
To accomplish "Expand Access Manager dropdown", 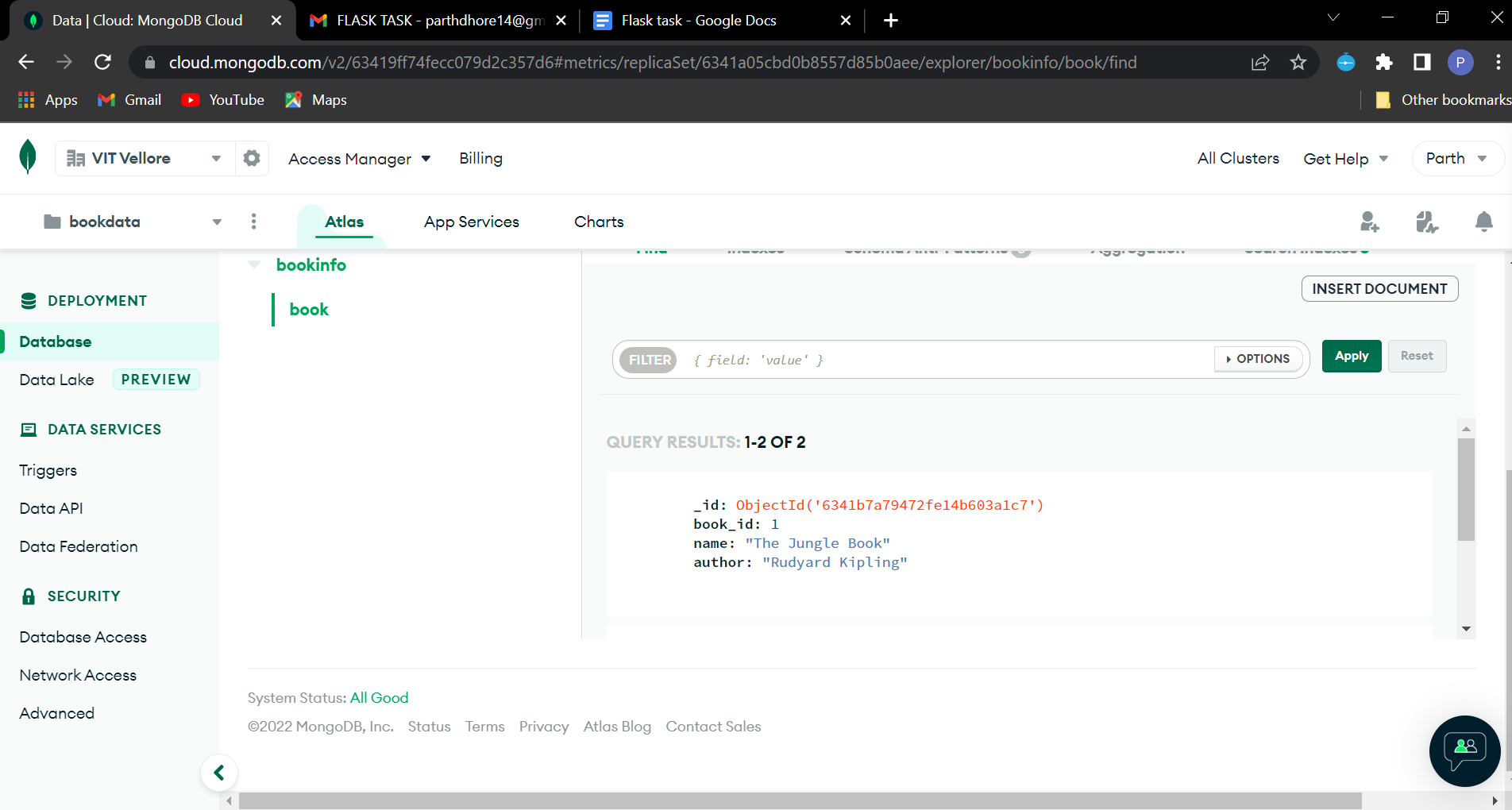I will coord(360,159).
